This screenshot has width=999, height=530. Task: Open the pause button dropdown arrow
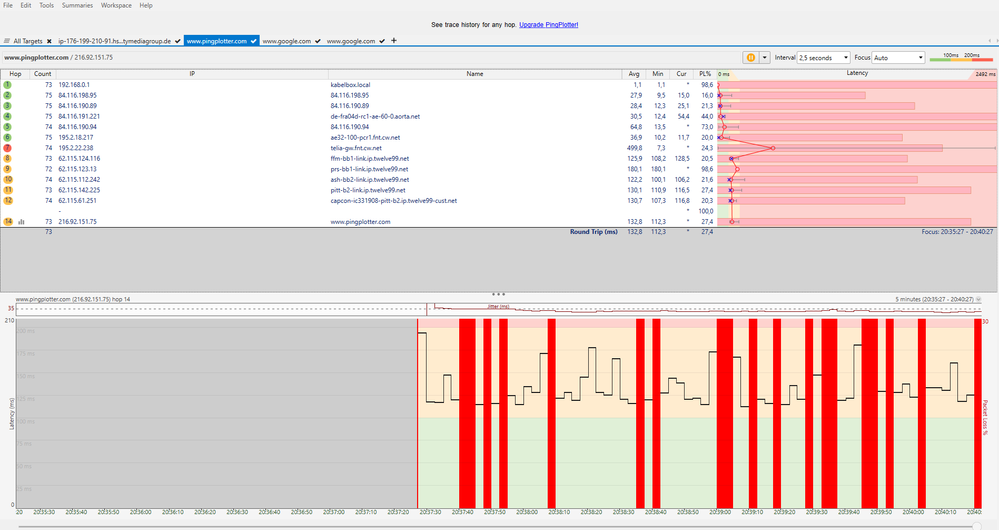pyautogui.click(x=765, y=57)
